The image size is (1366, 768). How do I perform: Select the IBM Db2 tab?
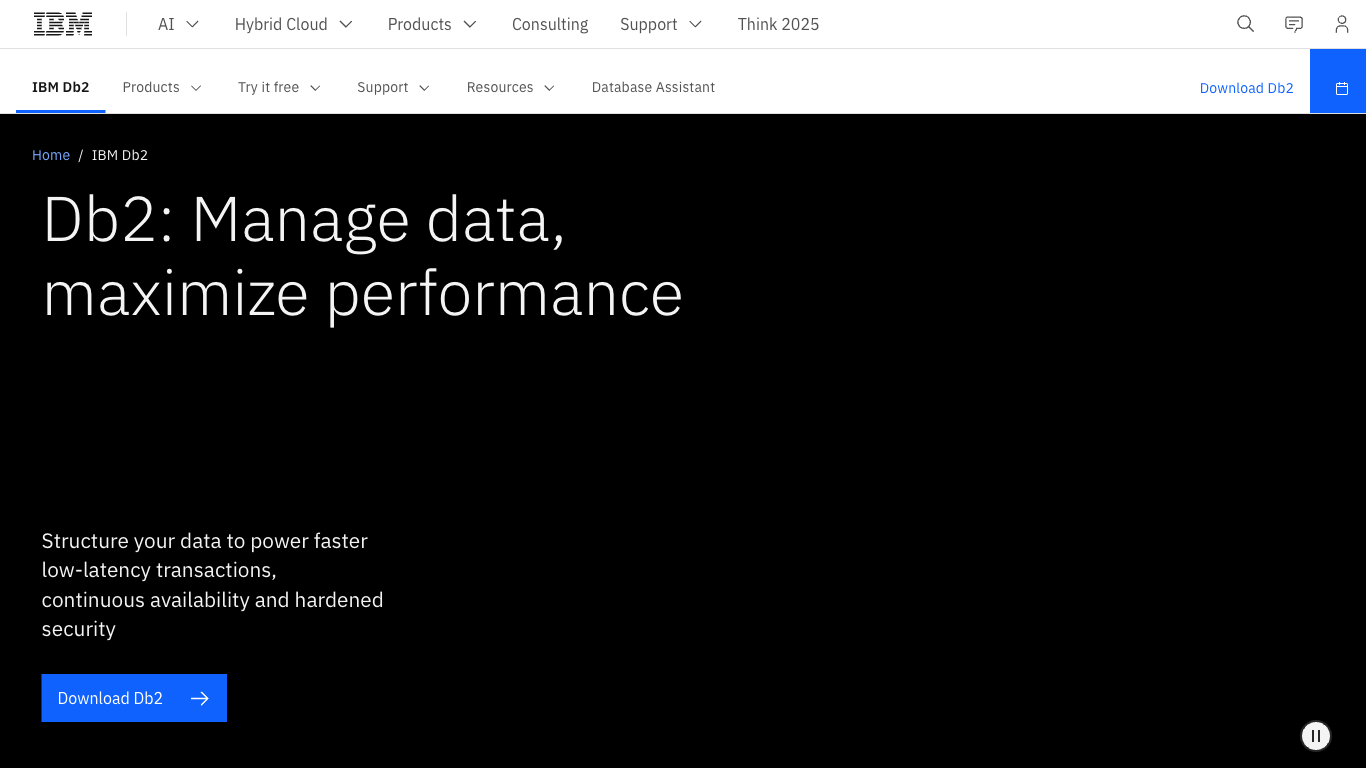click(60, 88)
